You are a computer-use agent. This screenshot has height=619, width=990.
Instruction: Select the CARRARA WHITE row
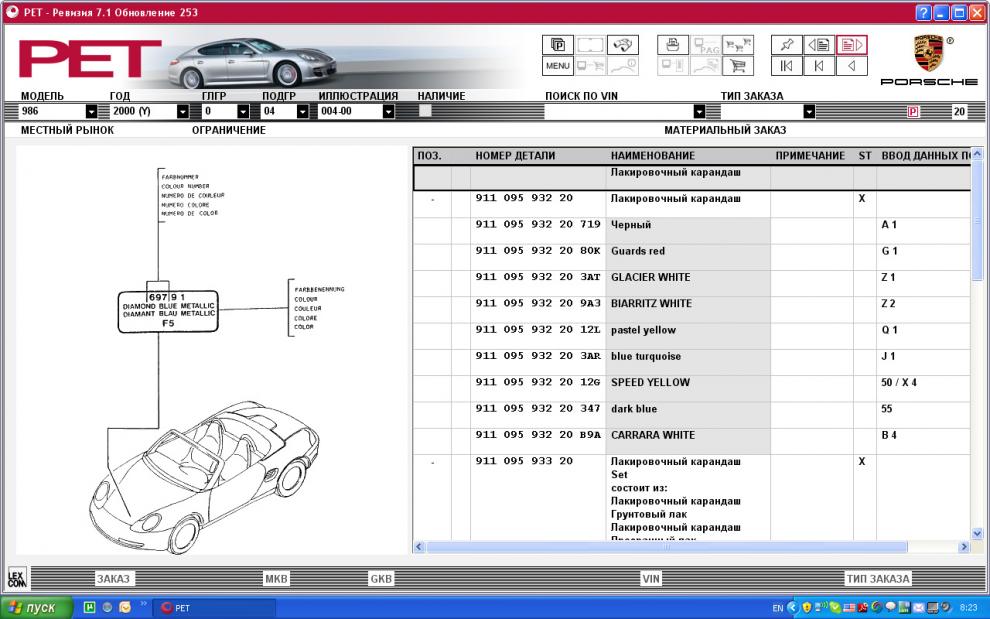tap(691, 442)
